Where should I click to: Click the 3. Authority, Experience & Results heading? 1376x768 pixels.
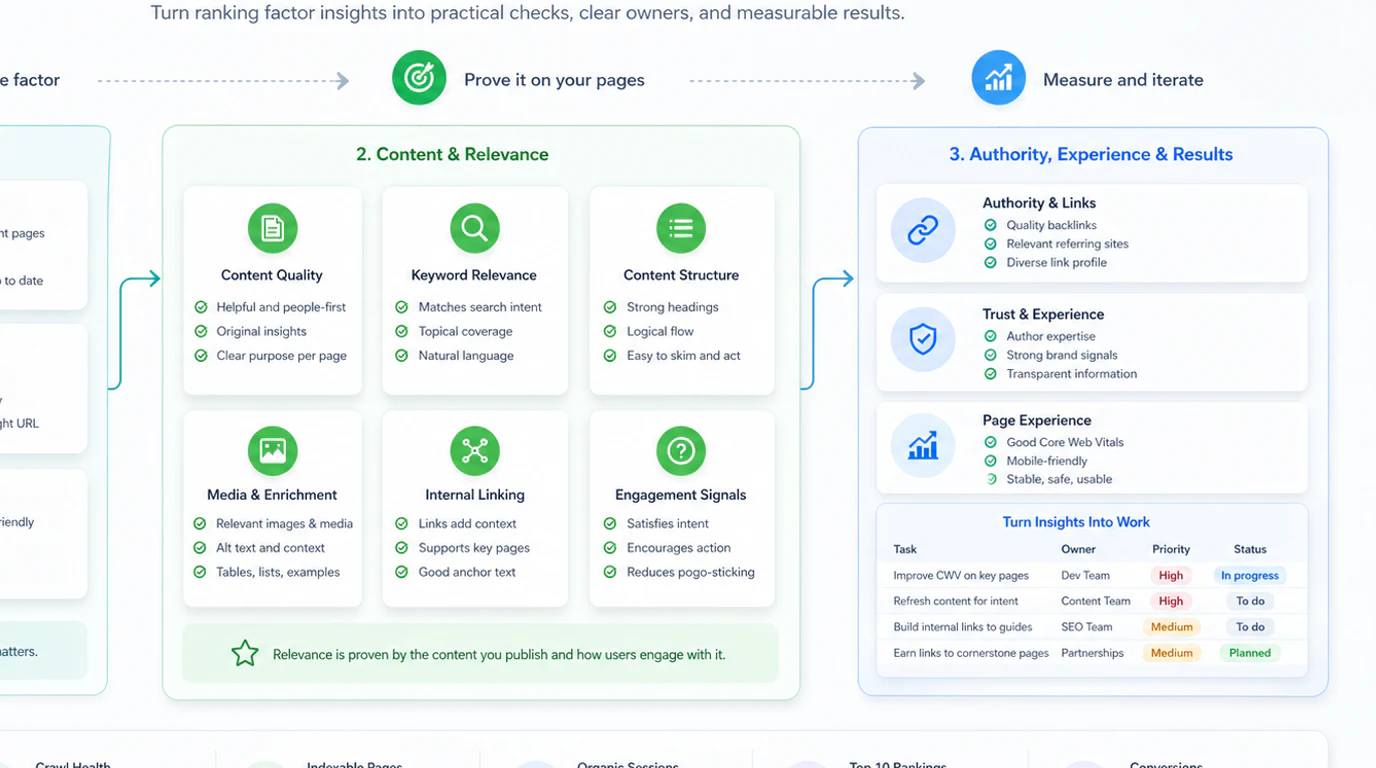pyautogui.click(x=1091, y=154)
